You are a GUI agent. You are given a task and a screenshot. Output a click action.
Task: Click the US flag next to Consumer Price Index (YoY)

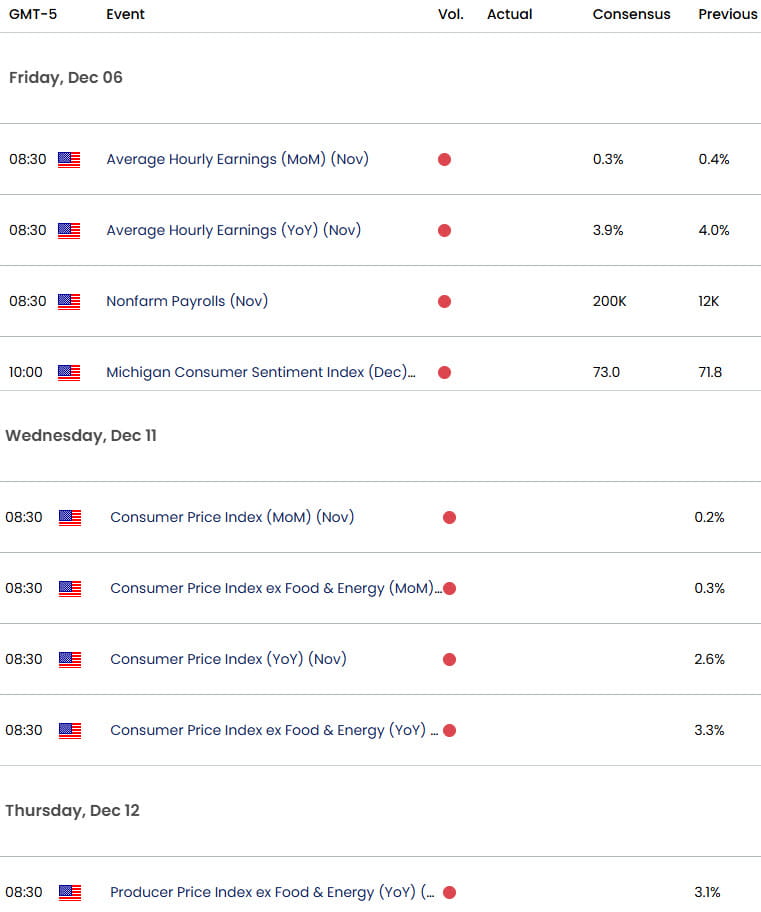click(x=68, y=659)
